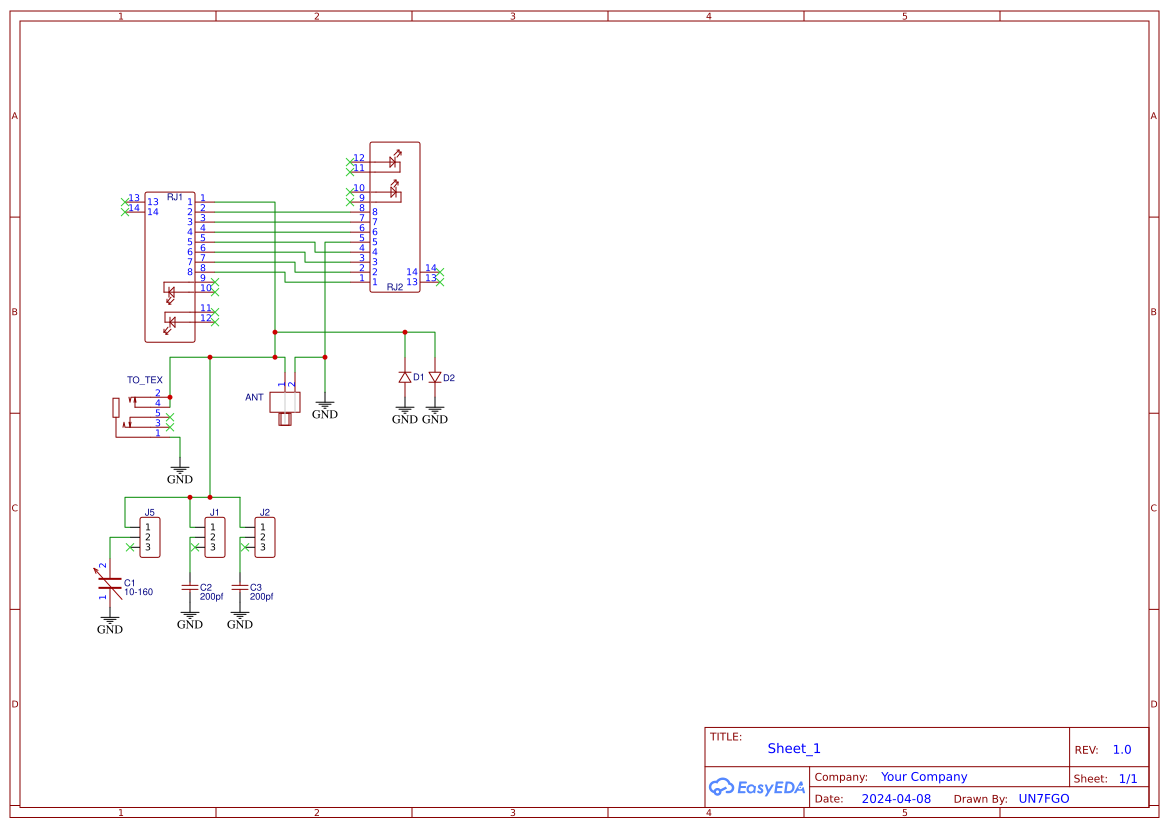
Task: Select connector J1 symbol
Action: coord(214,536)
